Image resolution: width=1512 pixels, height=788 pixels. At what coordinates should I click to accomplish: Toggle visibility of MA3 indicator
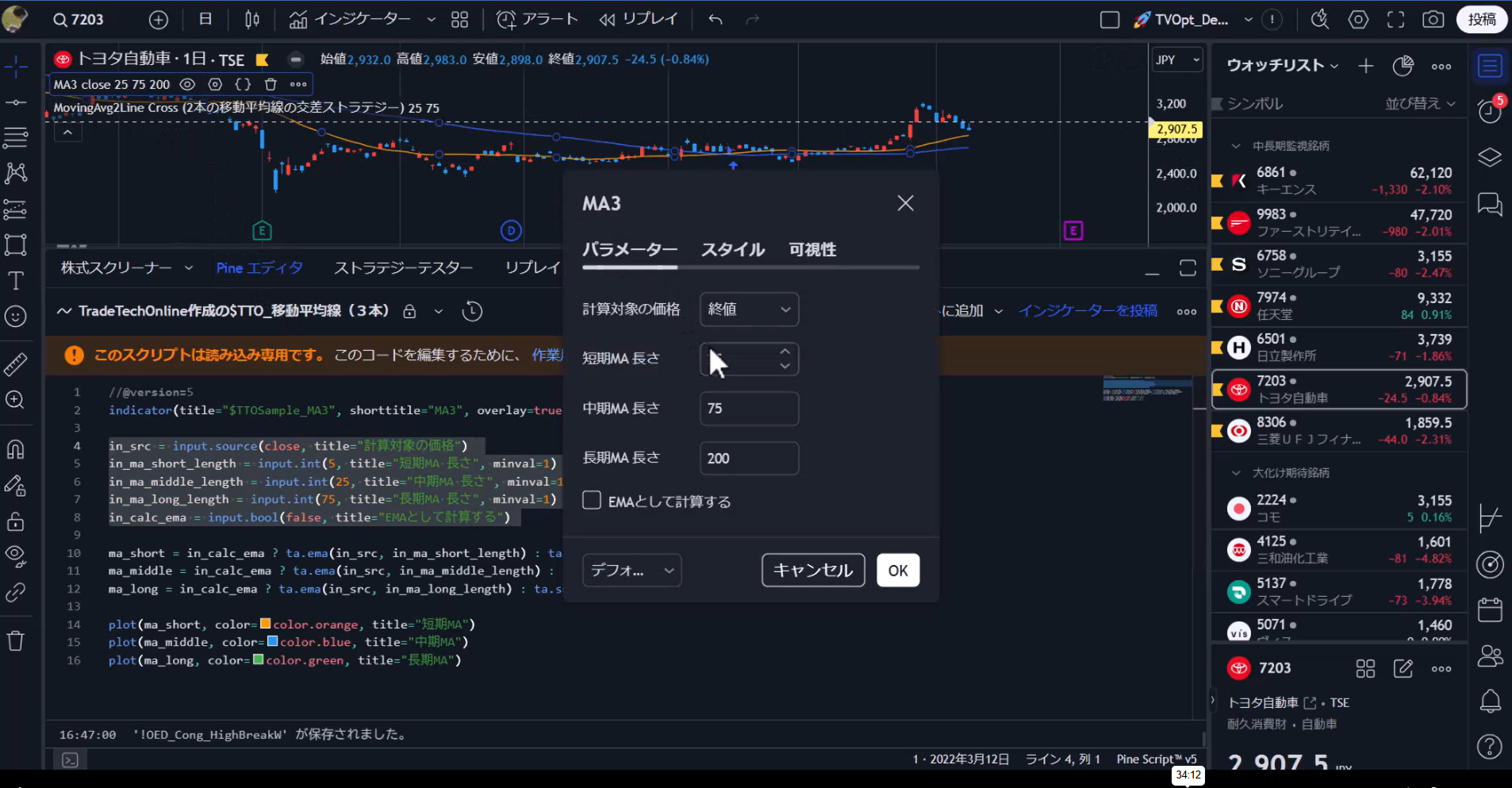(187, 84)
